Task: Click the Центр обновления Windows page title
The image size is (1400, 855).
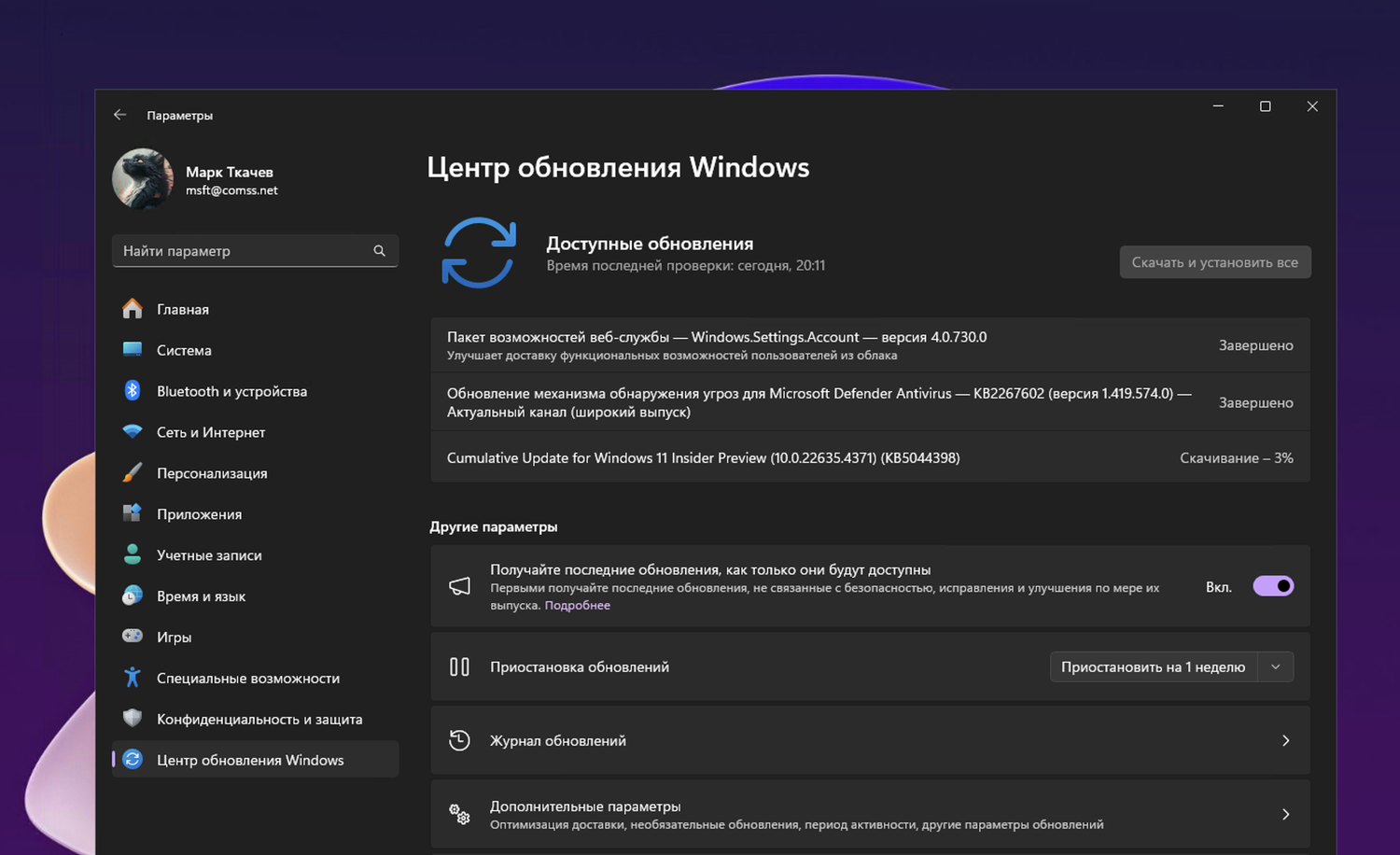Action: pos(618,167)
